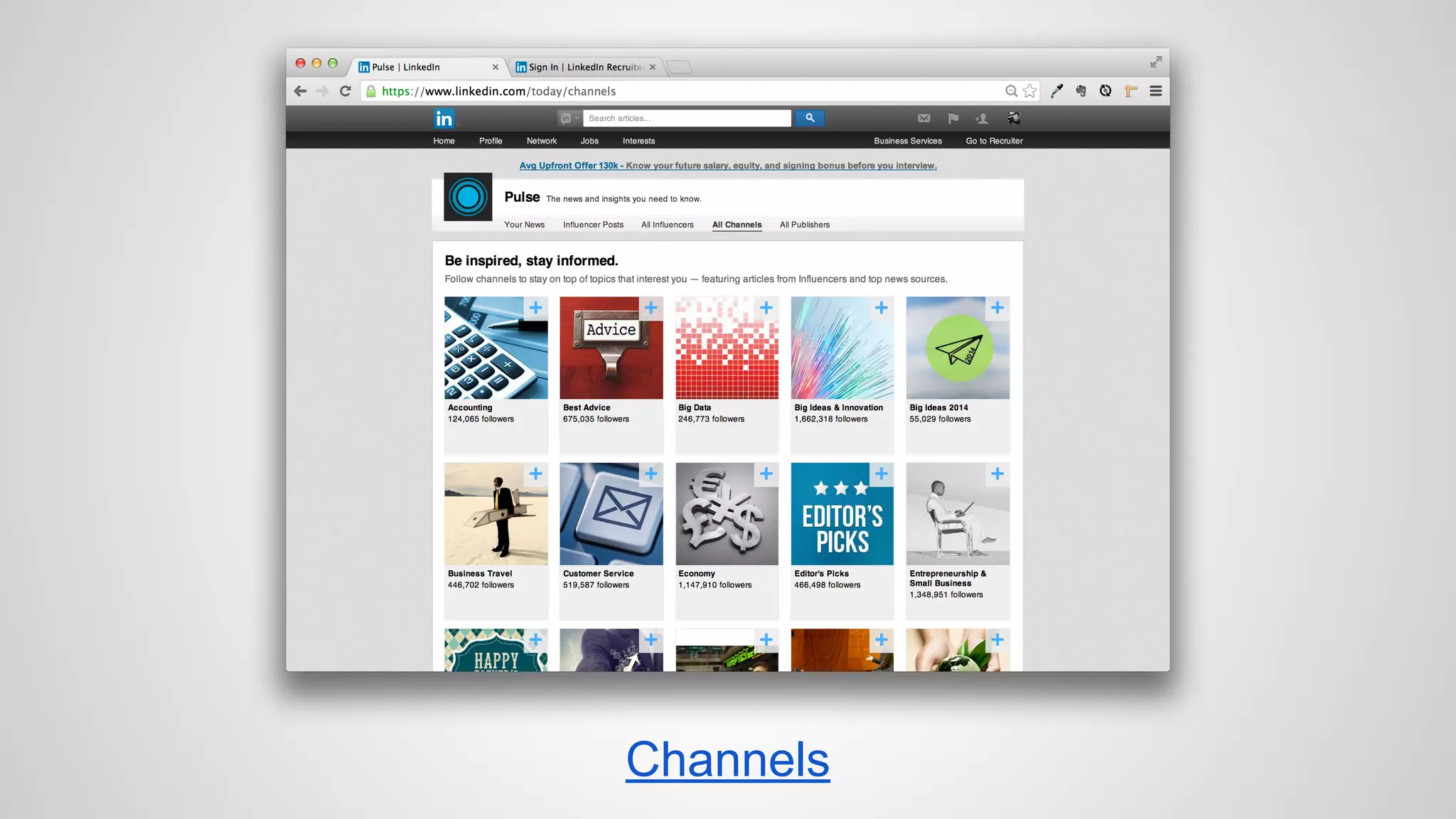Image resolution: width=1456 pixels, height=819 pixels.
Task: Open the messages envelope icon
Action: point(924,119)
